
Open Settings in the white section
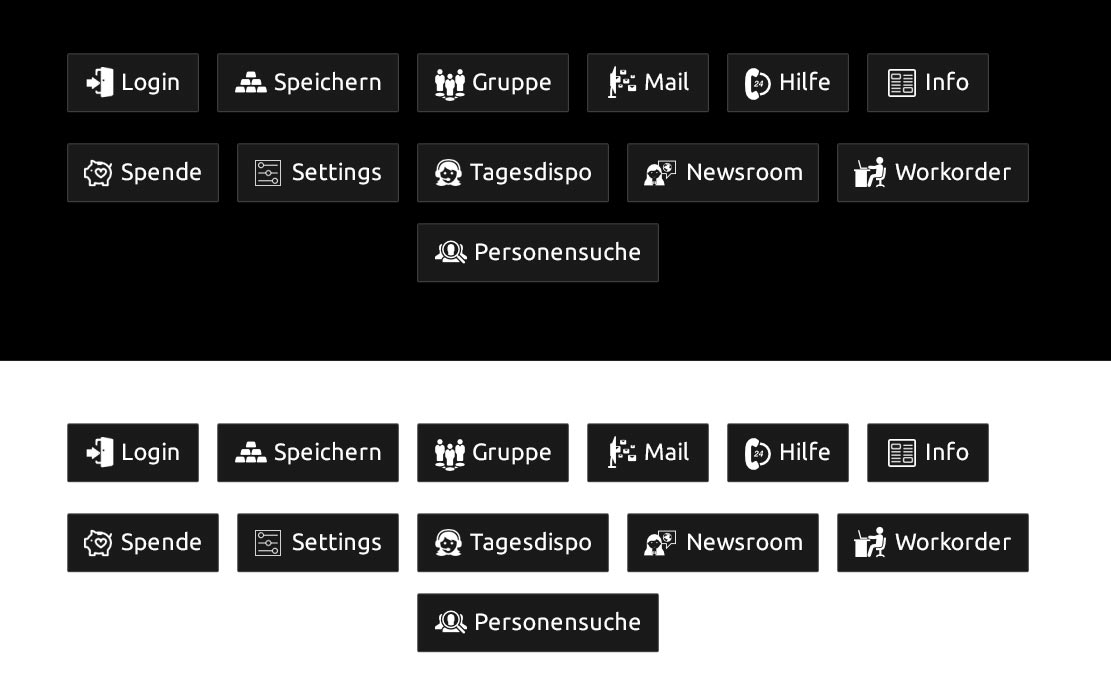pos(317,542)
